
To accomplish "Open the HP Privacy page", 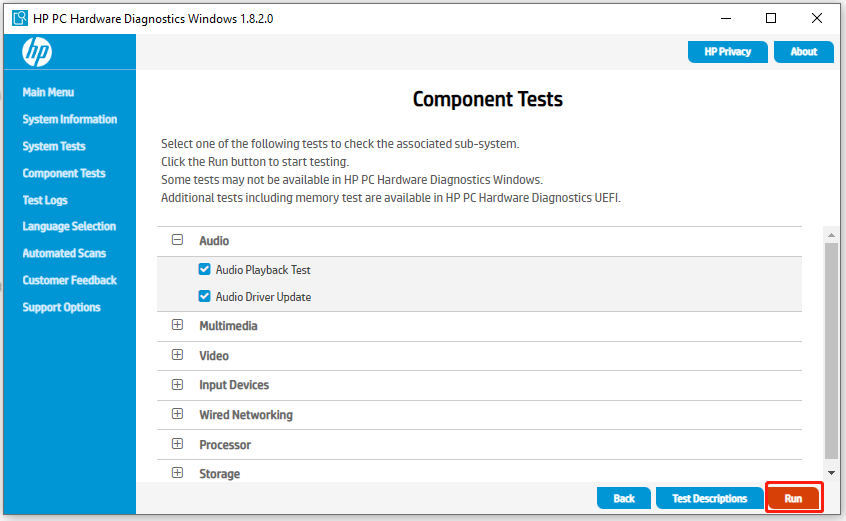I will [727, 52].
